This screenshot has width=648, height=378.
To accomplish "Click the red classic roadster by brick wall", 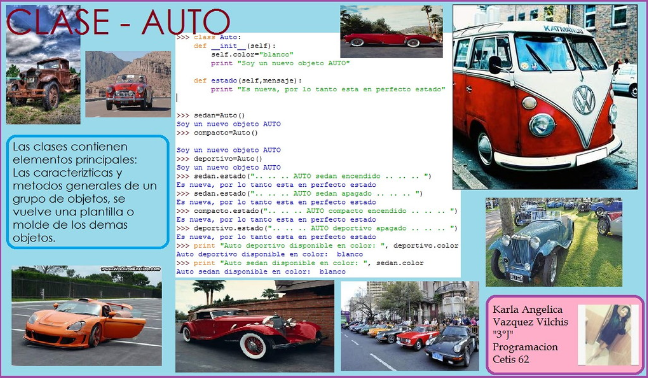I will click(x=254, y=326).
